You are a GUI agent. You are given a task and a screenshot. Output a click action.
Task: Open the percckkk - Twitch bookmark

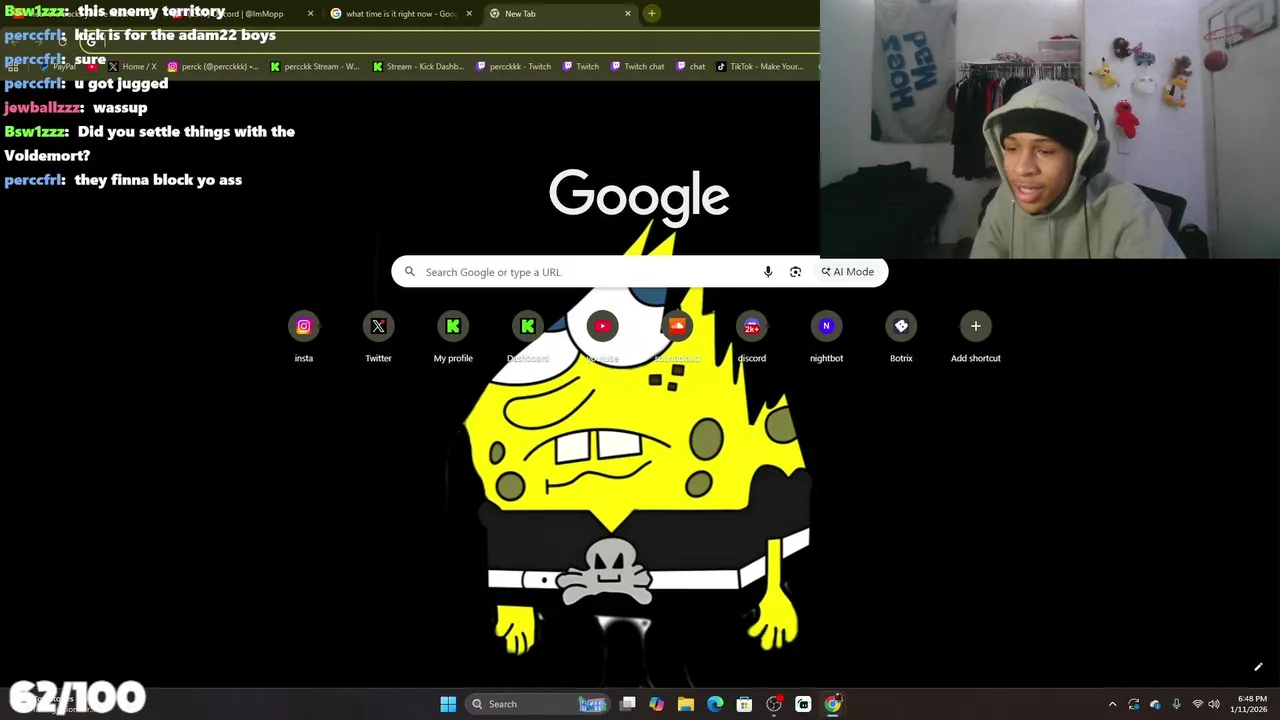pos(514,67)
